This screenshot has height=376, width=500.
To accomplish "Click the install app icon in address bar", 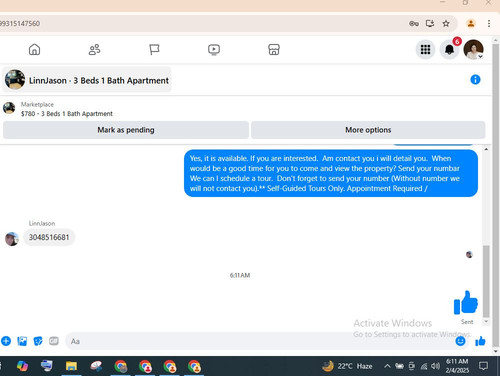I will point(430,24).
